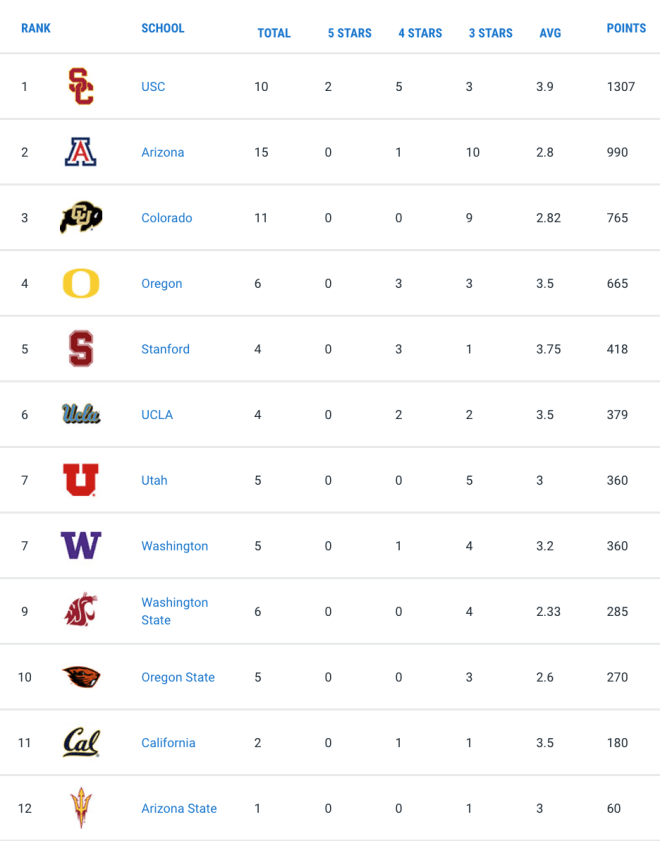Screen dimensions: 660x841
Task: Open the USC school link
Action: point(153,86)
